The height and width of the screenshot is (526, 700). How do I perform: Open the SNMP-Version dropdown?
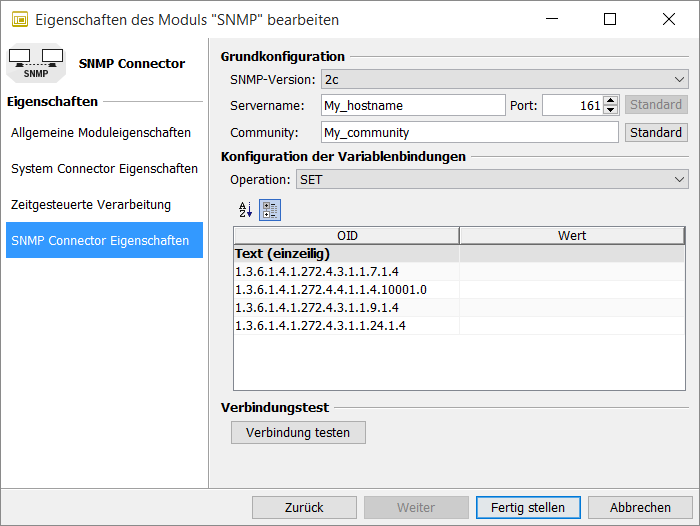click(x=504, y=79)
